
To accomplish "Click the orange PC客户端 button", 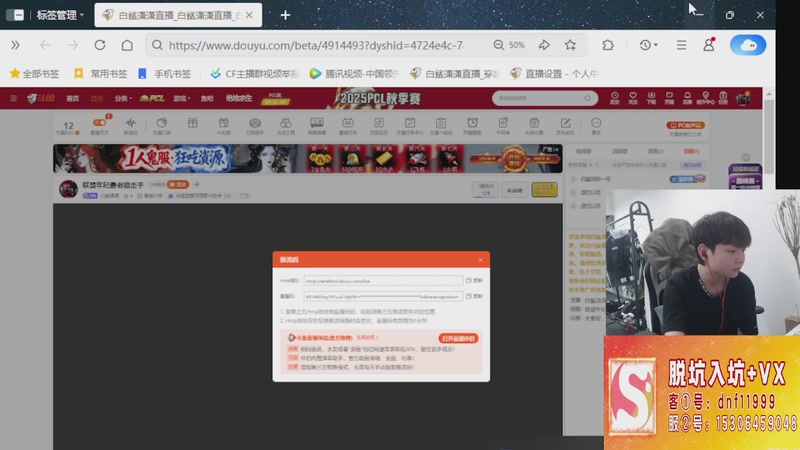I will [685, 125].
